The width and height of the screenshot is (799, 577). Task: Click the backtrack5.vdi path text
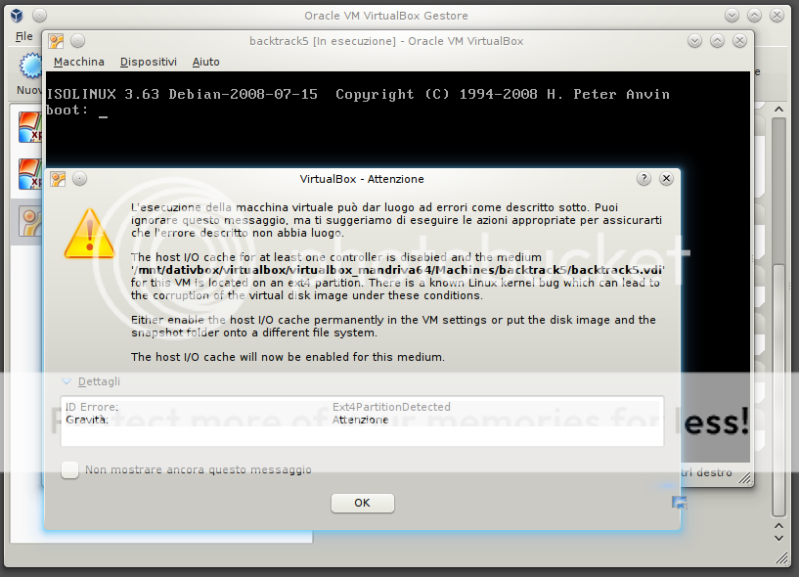(398, 270)
